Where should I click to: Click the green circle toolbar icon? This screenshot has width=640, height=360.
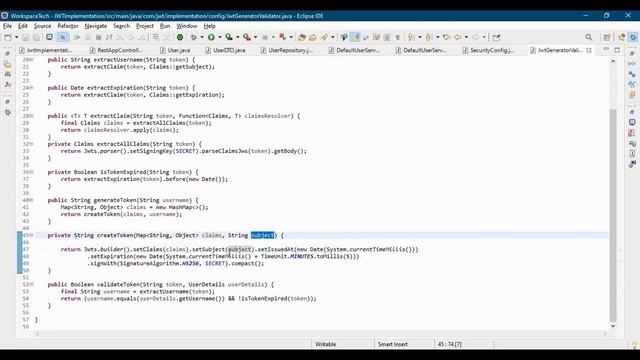[x=180, y=37]
